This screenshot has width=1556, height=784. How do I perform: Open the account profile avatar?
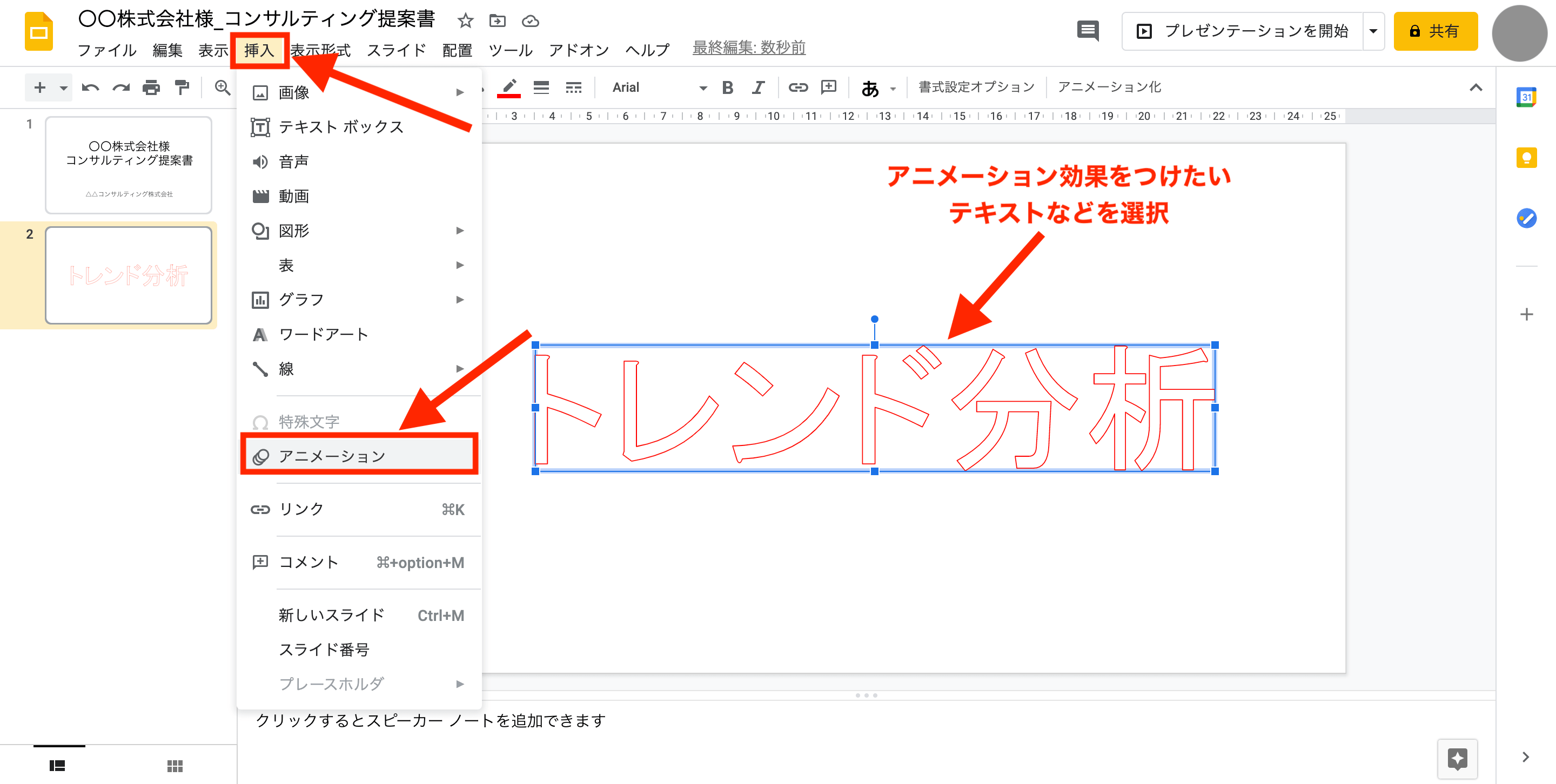point(1519,33)
